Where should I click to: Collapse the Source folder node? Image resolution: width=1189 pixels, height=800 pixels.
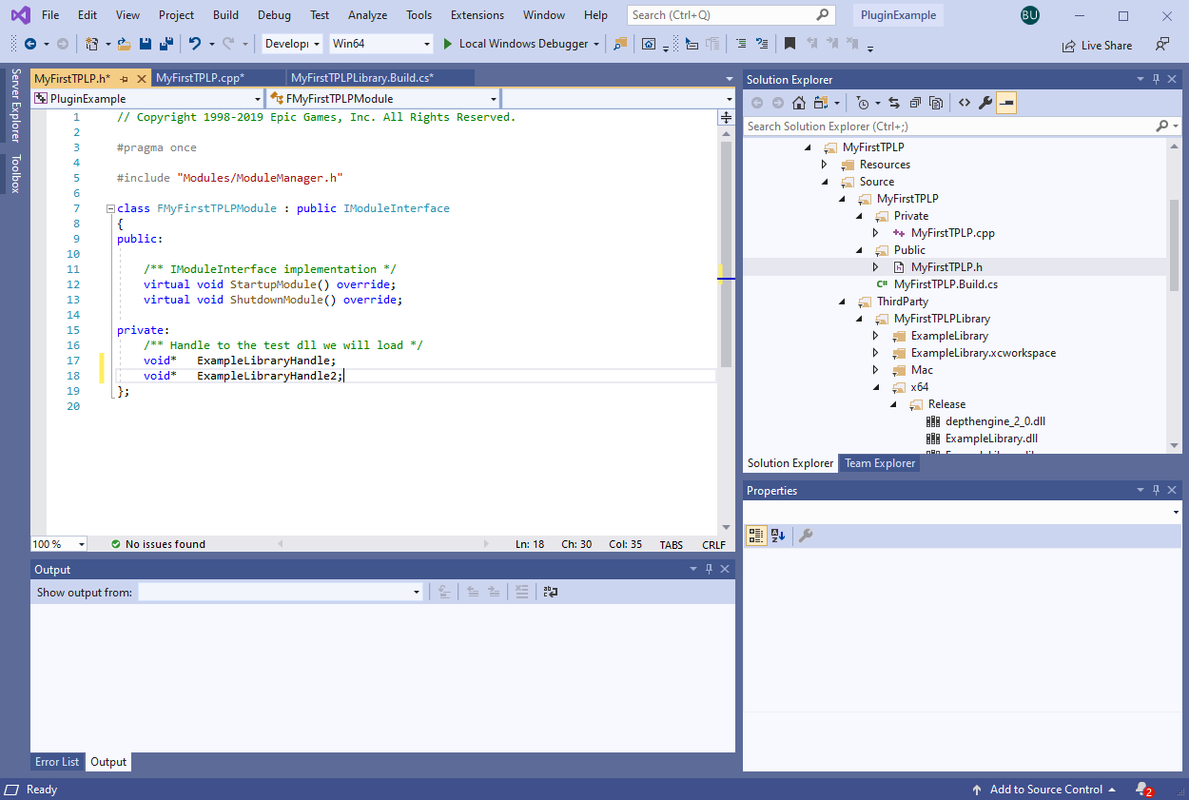click(825, 182)
